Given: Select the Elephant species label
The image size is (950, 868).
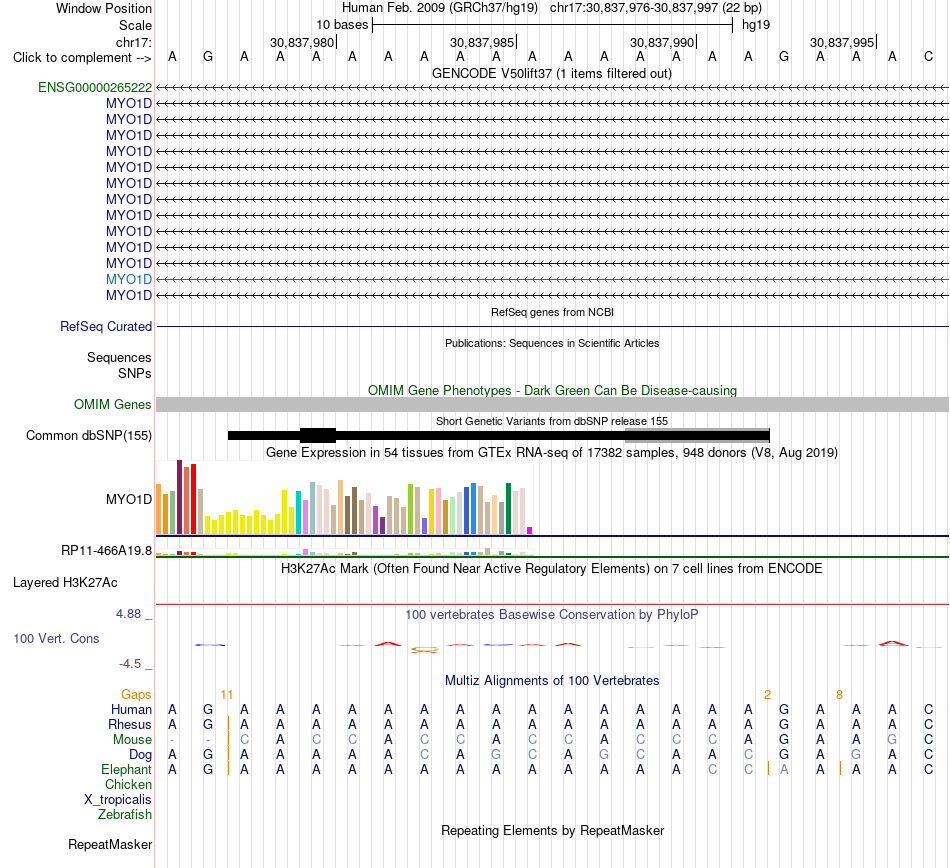Looking at the screenshot, I should 126,769.
